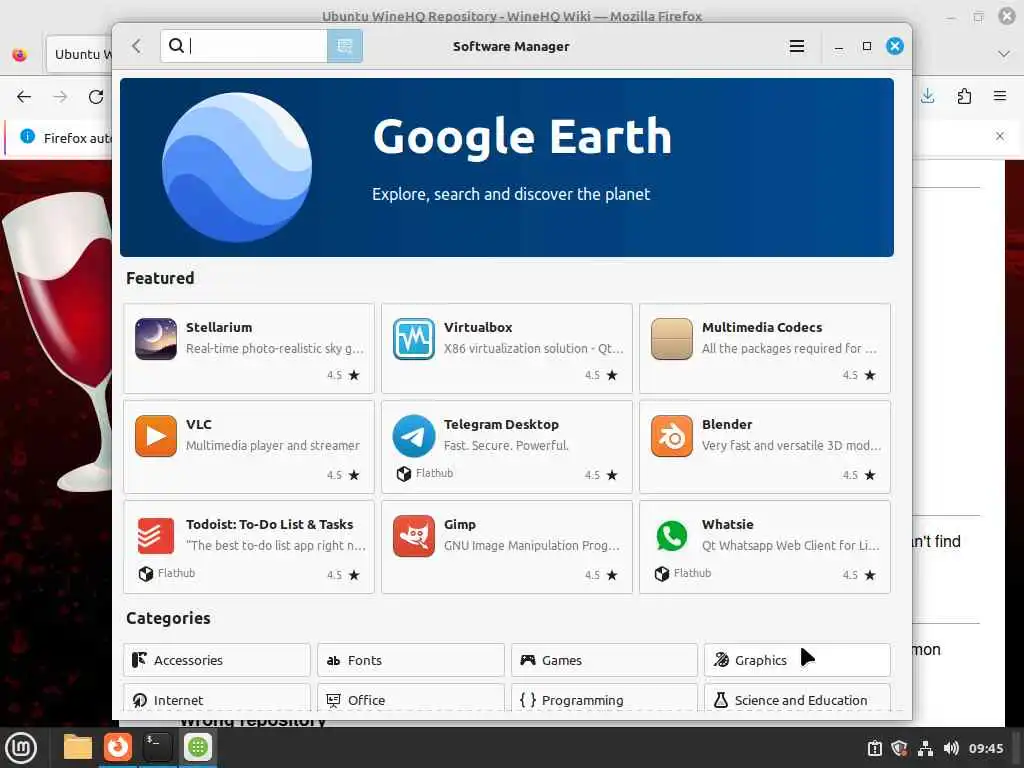Image resolution: width=1024 pixels, height=768 pixels.
Task: Click the Firefox forward arrow
Action: pyautogui.click(x=60, y=97)
